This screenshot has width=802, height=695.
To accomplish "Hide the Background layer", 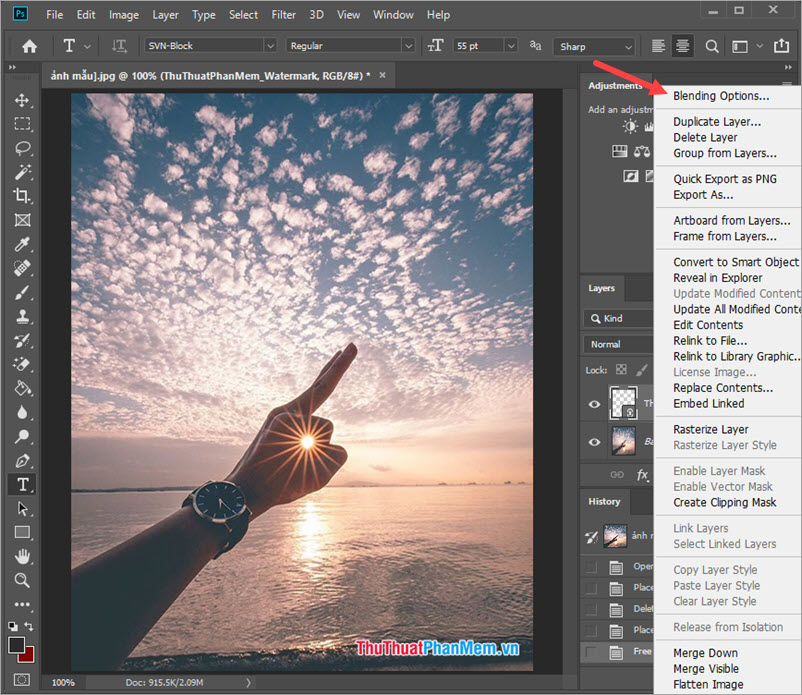I will click(594, 441).
